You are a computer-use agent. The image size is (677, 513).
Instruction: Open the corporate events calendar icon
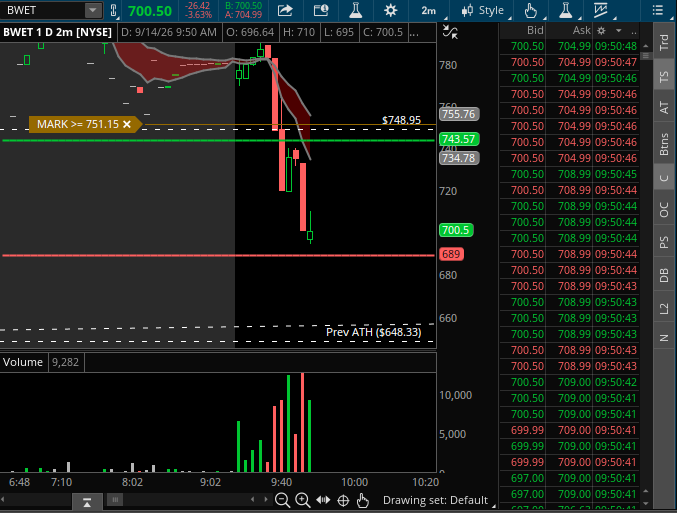(x=321, y=10)
